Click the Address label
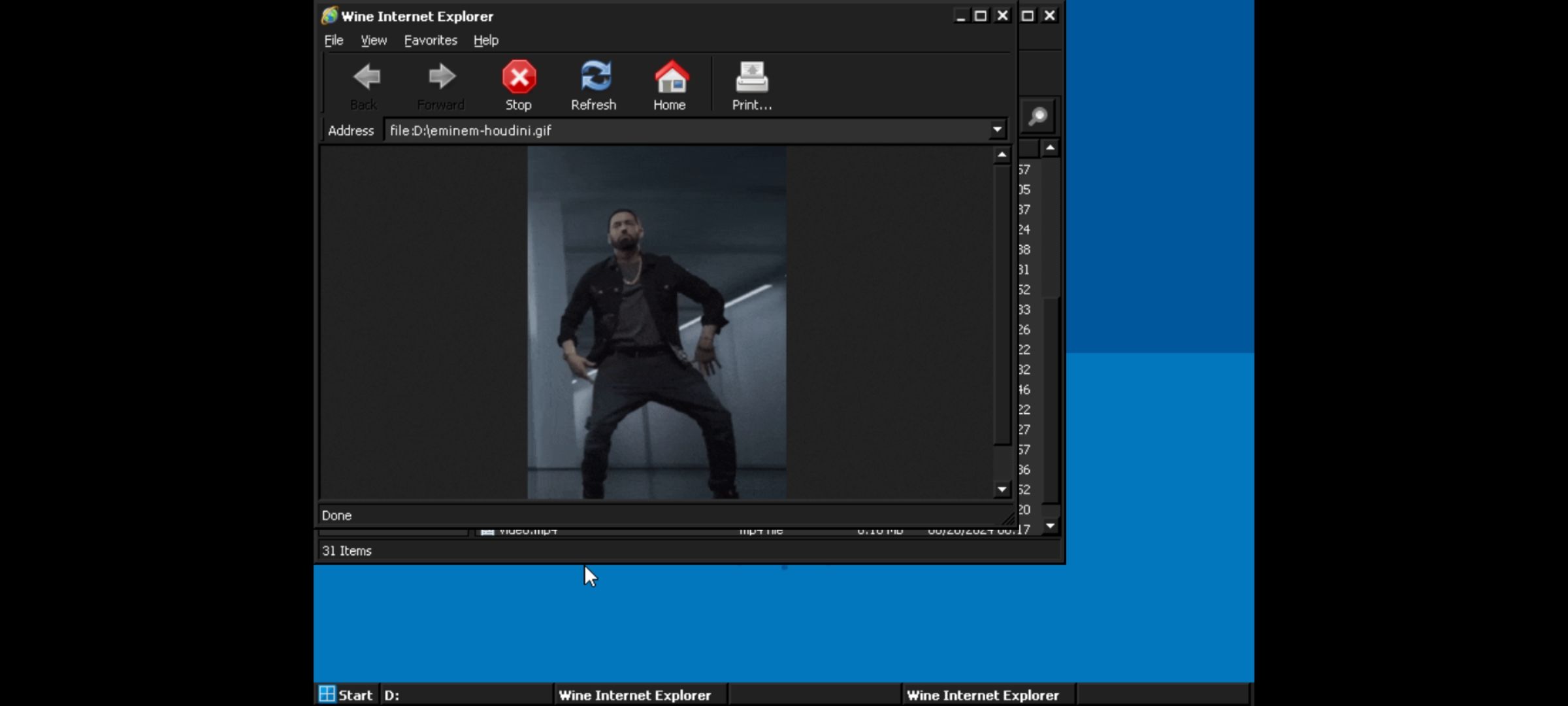Screen dimensions: 1568x706 pyautogui.click(x=351, y=131)
